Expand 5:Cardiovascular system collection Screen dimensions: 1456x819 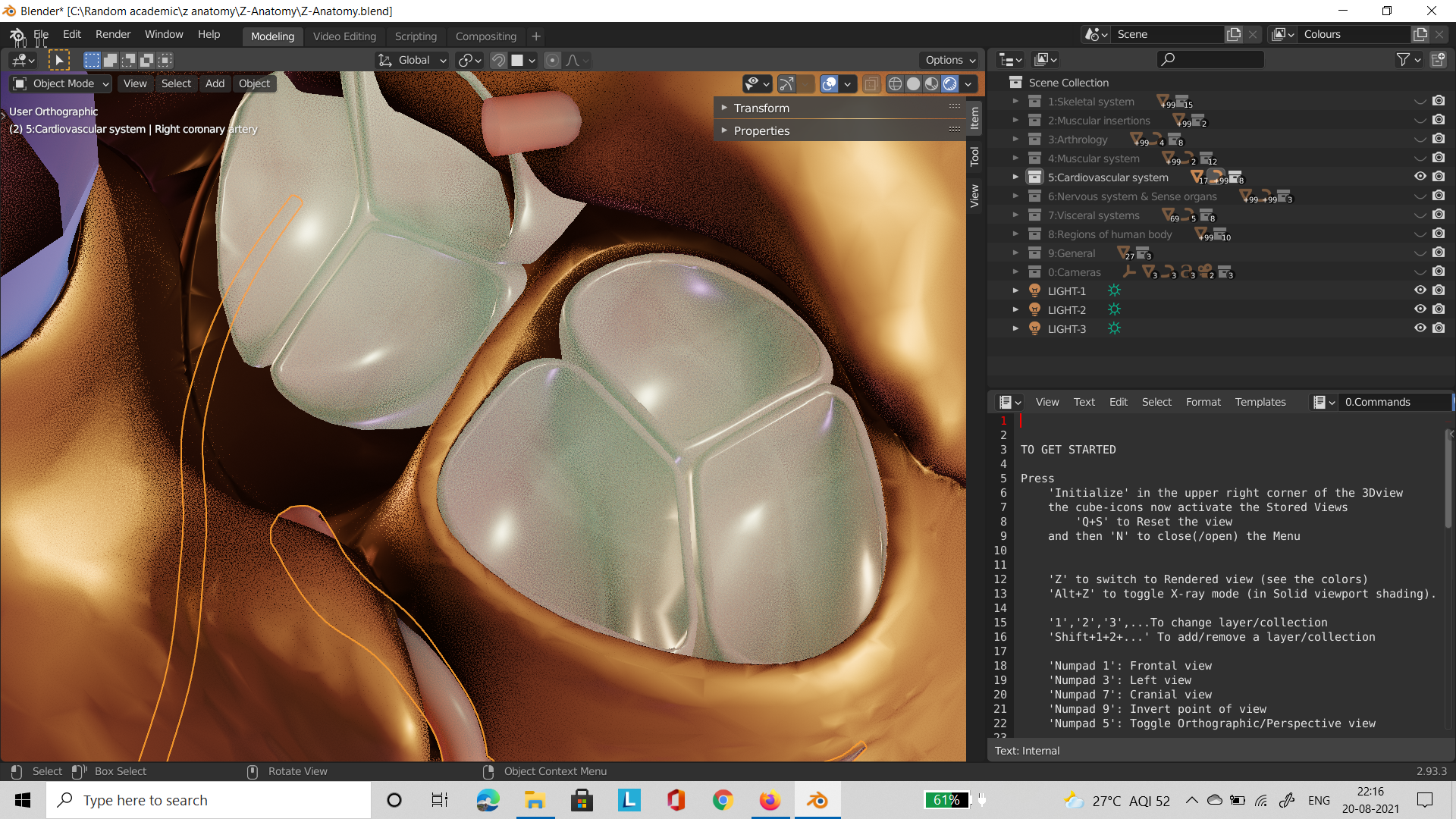coord(1015,177)
